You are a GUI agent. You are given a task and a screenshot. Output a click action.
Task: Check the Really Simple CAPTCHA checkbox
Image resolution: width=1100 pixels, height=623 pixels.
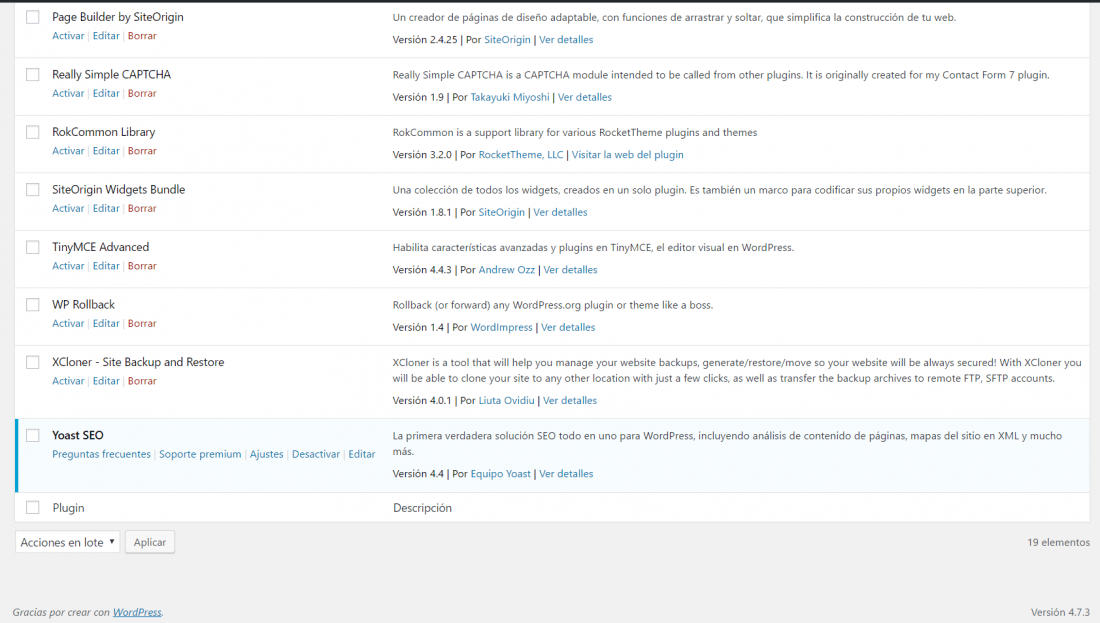(33, 74)
